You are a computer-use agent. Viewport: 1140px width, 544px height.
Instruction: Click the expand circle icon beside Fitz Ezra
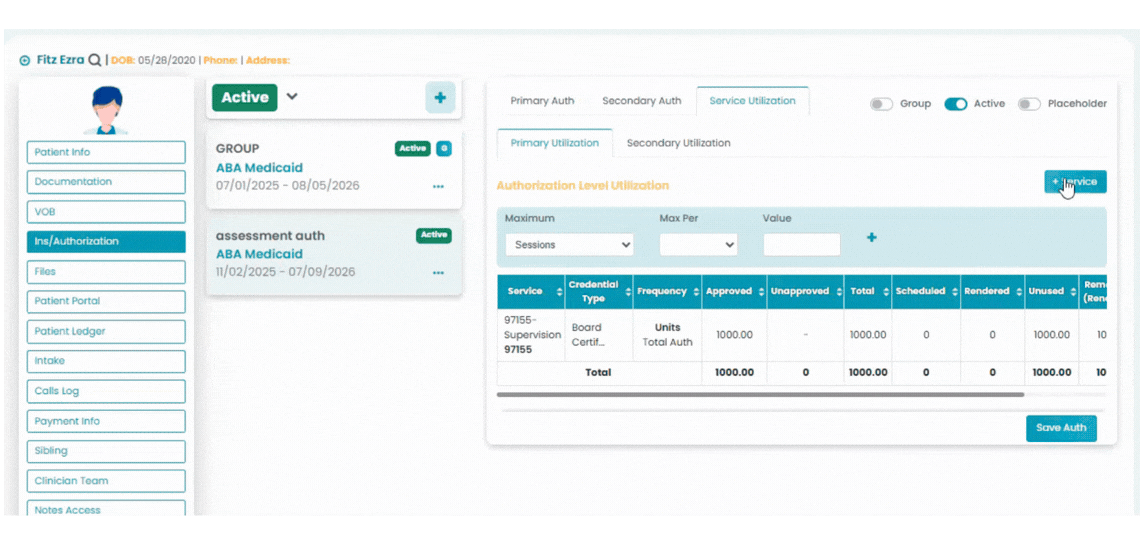(25, 60)
